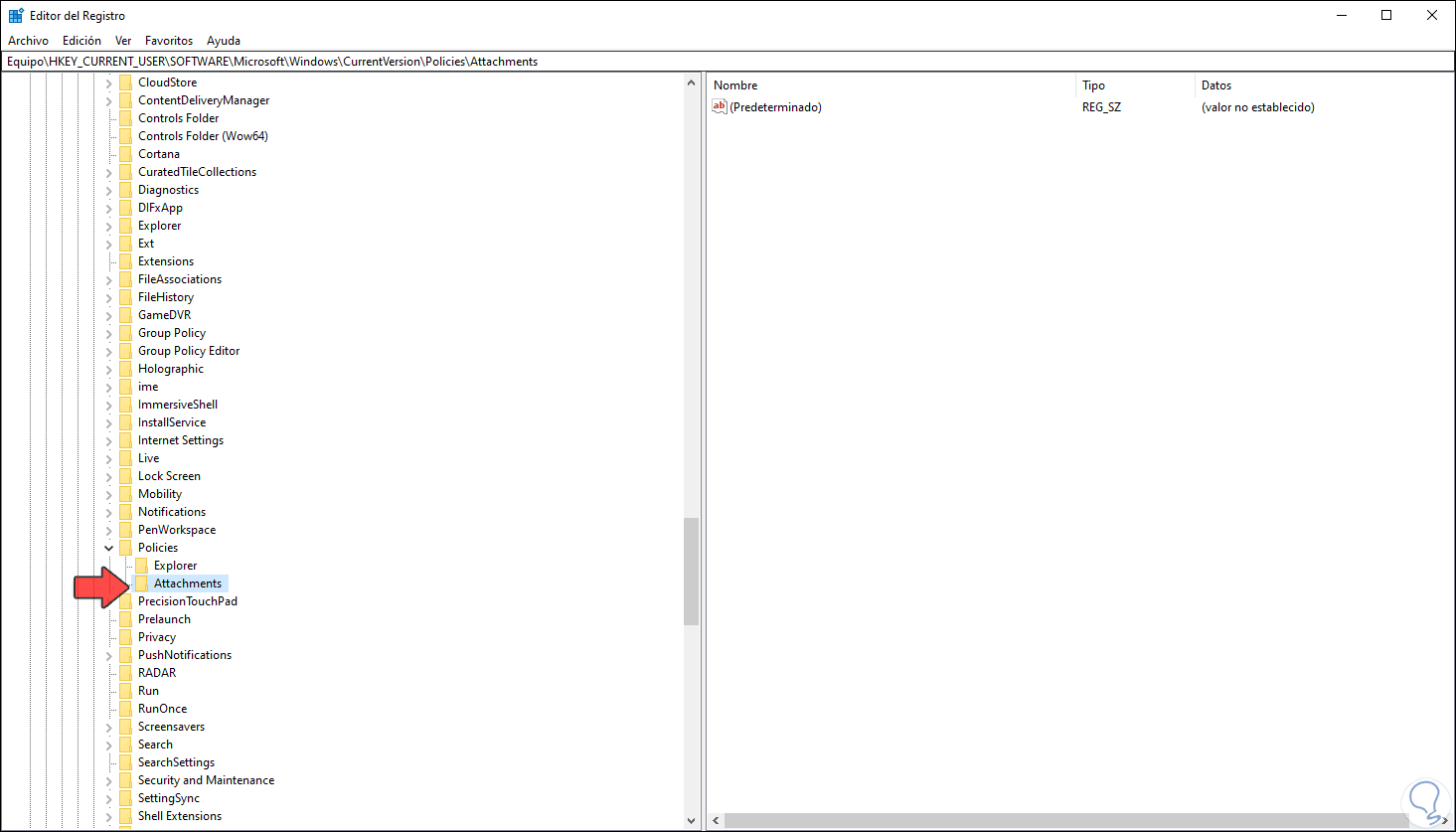The image size is (1456, 832).
Task: Expand the CuratedTileCollections key
Action: tap(109, 172)
